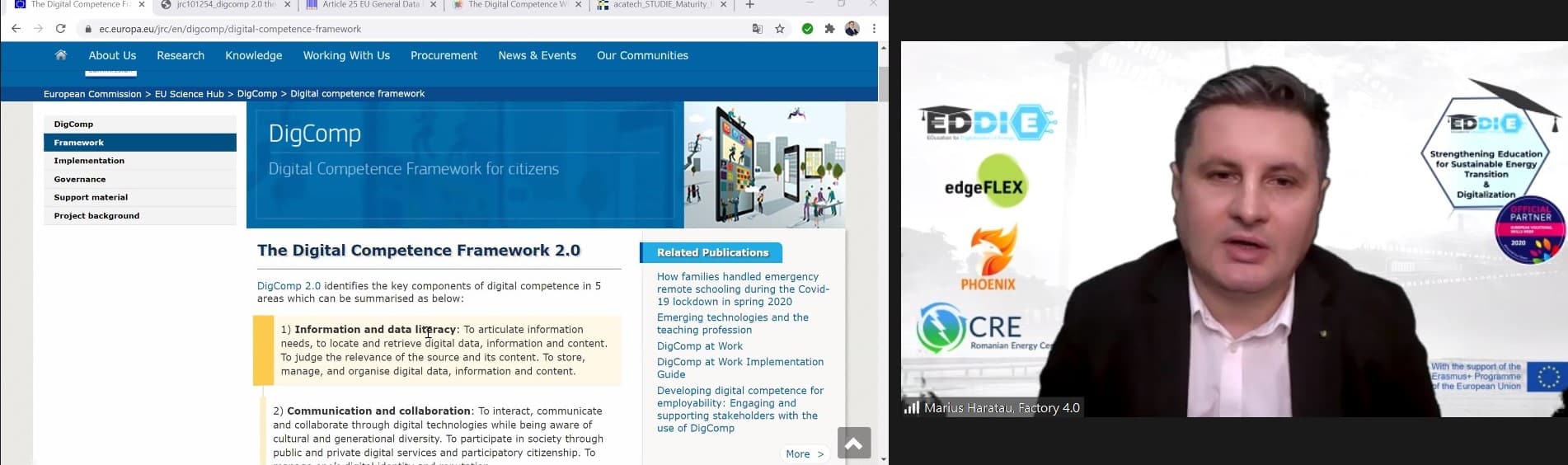Click the DigComp banner illustration

pos(765,165)
